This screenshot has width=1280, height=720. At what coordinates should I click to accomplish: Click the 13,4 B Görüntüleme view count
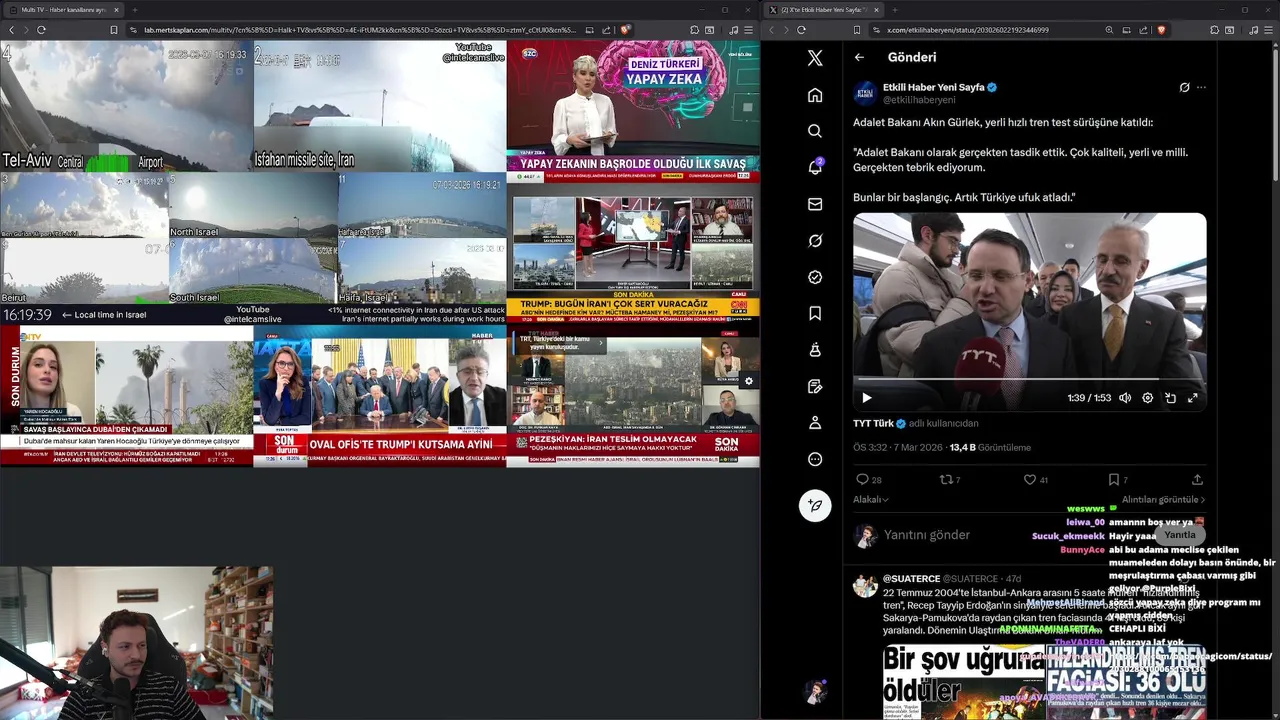pyautogui.click(x=990, y=447)
